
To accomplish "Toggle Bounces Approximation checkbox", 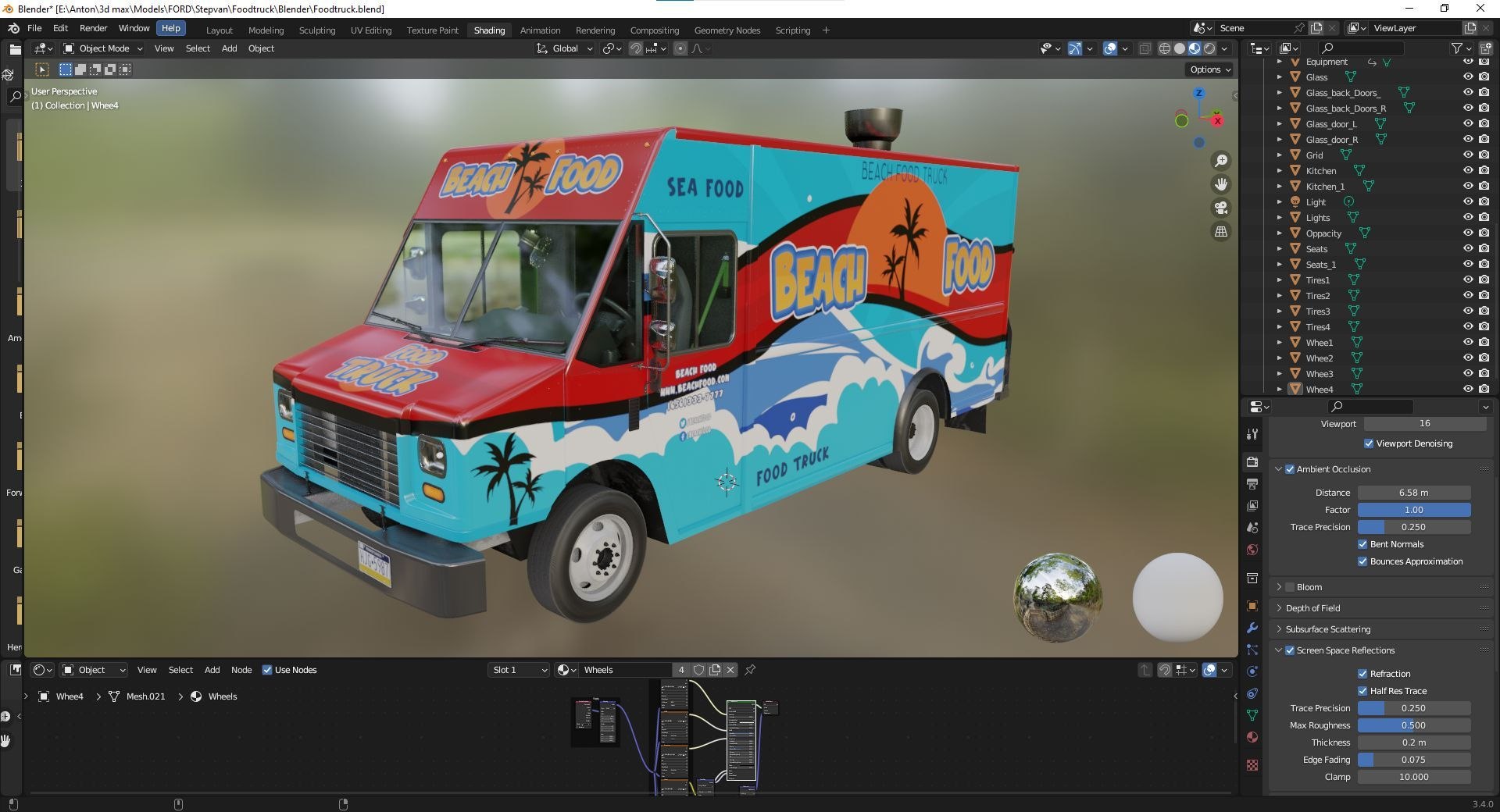I will pos(1362,561).
